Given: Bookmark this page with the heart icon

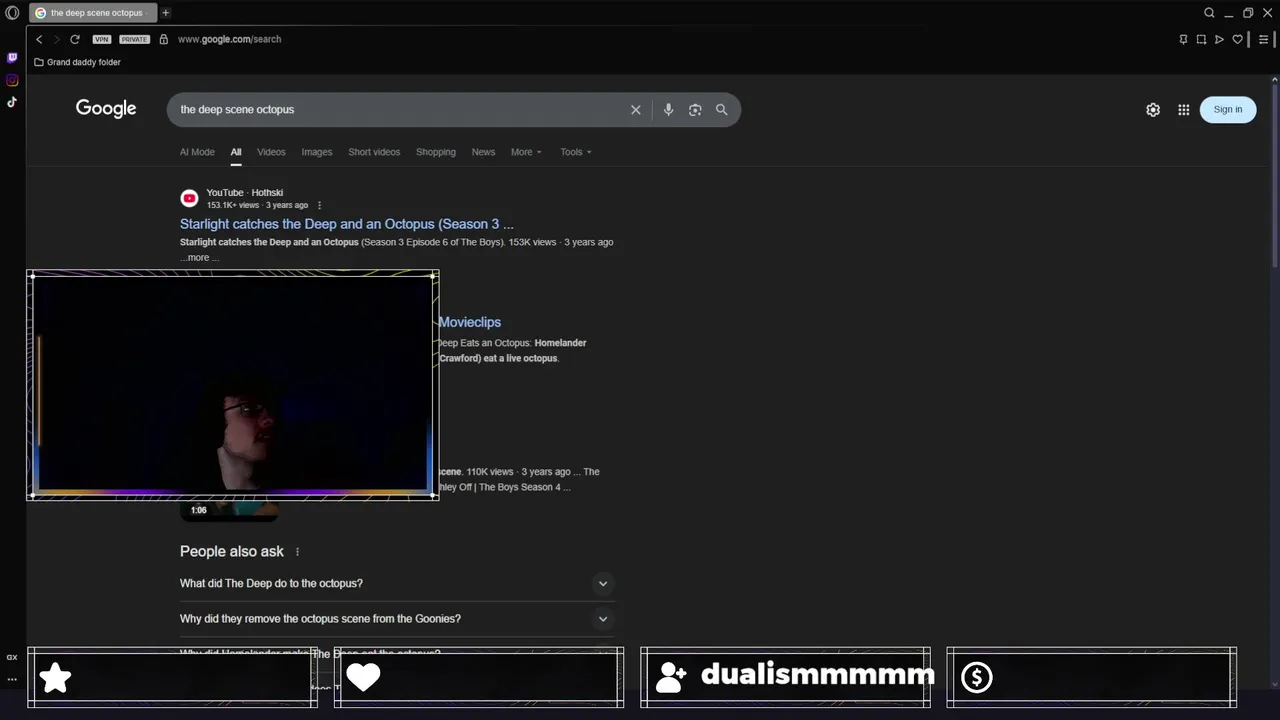Looking at the screenshot, I should point(1237,39).
